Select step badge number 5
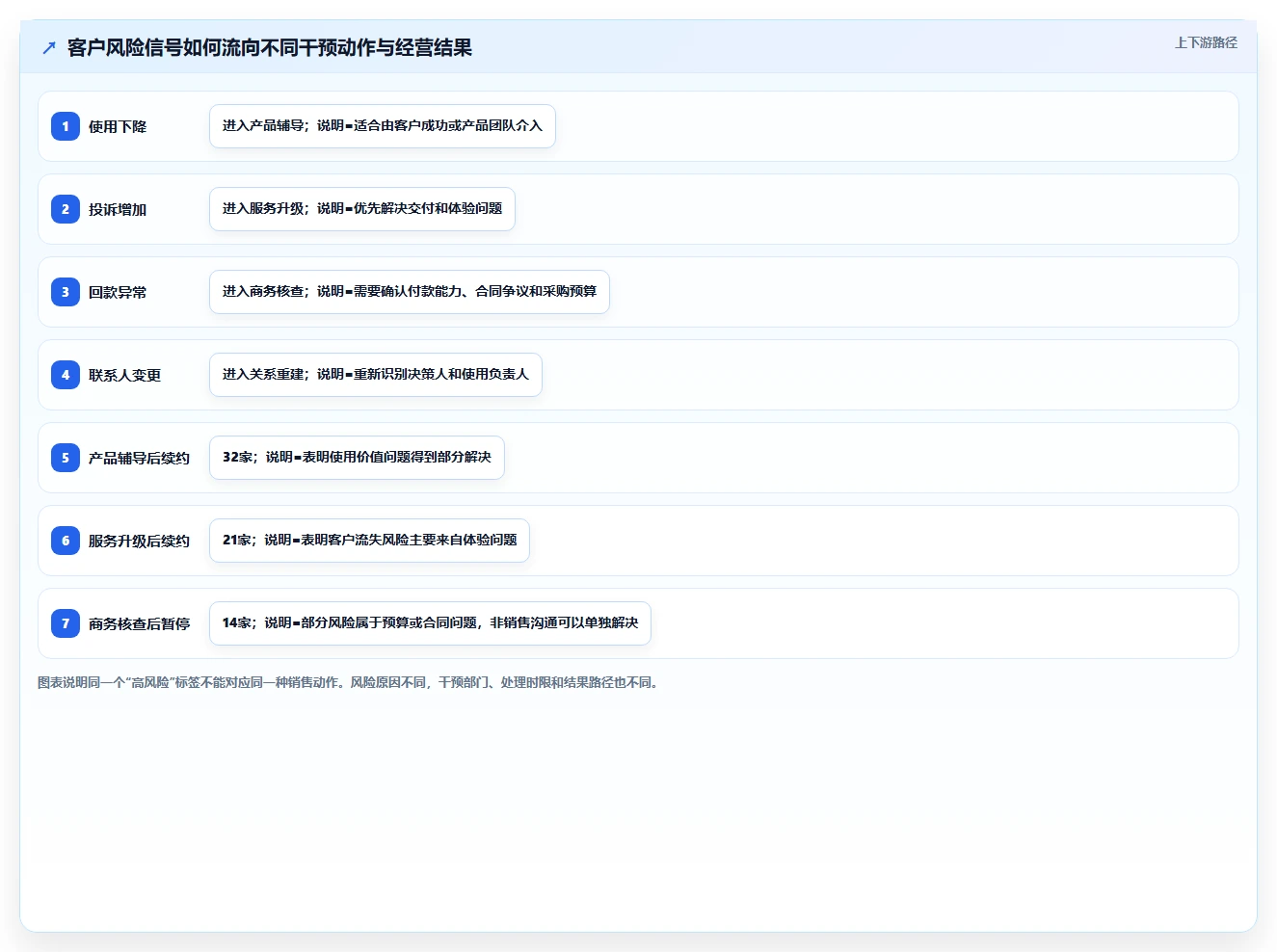This screenshot has height=952, width=1277. [66, 458]
